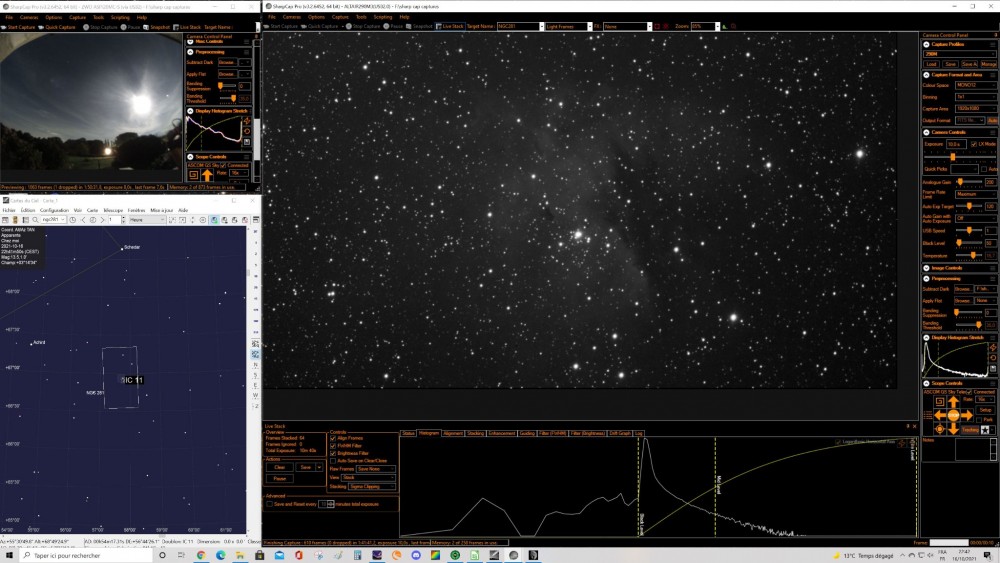Open Binning dropdown showing 1x1

[x=975, y=97]
